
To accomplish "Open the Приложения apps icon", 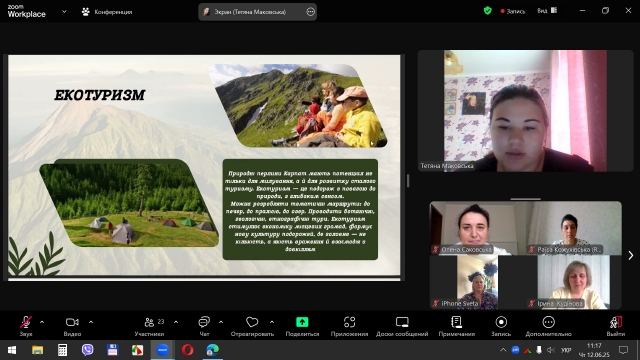I will point(349,322).
